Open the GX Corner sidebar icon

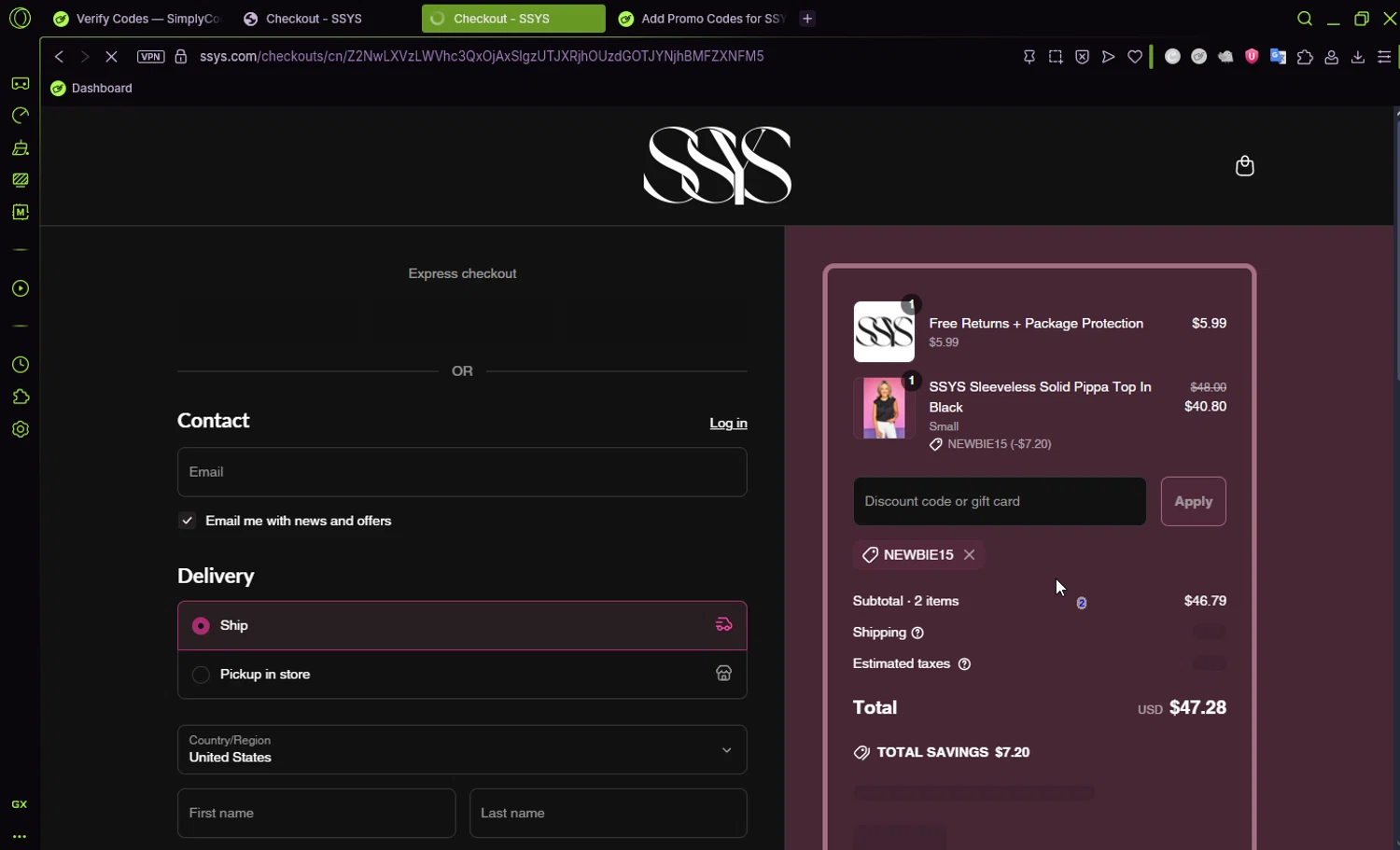tap(21, 84)
